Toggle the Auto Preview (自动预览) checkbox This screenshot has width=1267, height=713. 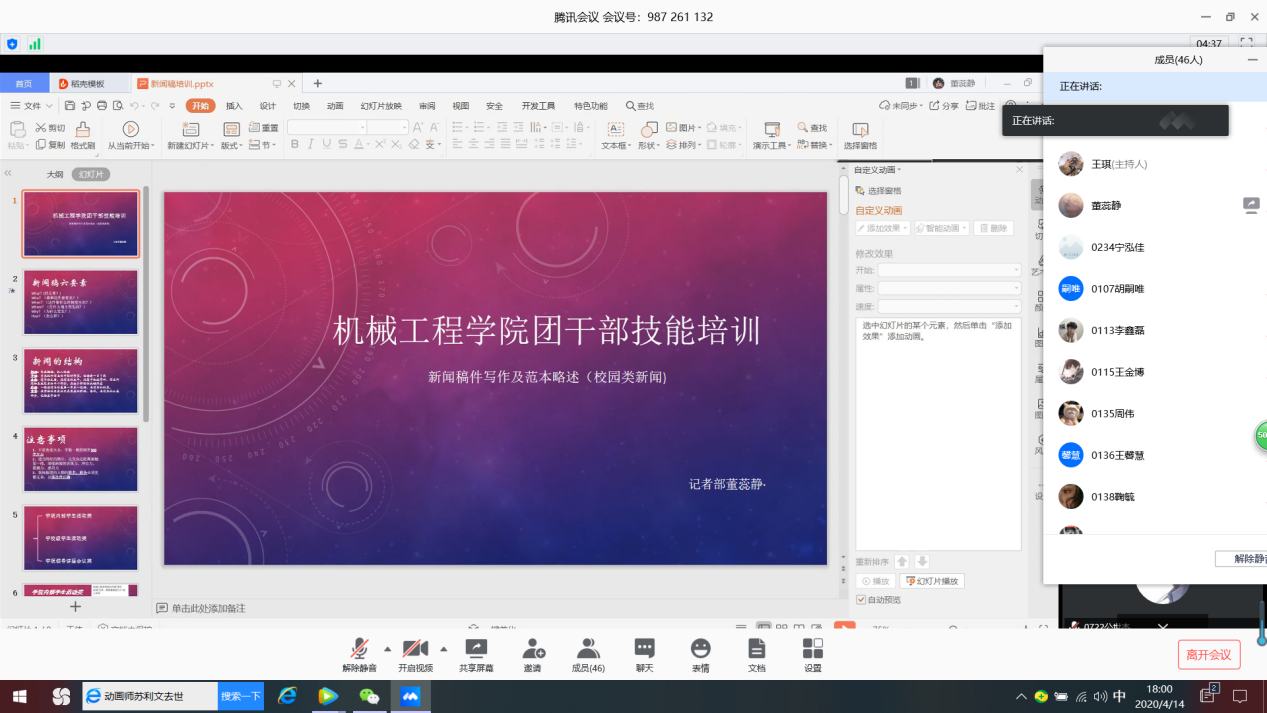click(860, 599)
